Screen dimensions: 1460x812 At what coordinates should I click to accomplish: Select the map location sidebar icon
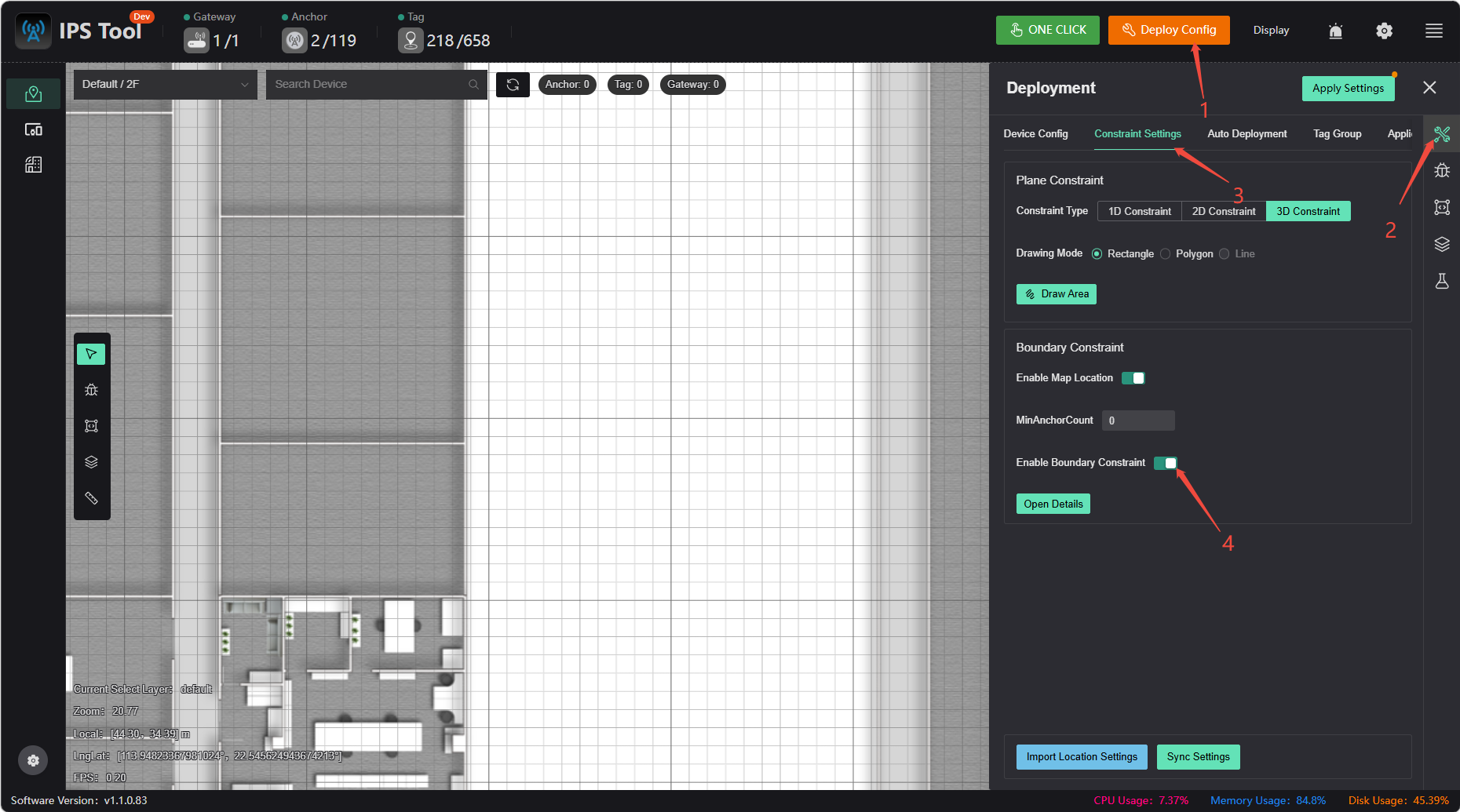[x=33, y=94]
